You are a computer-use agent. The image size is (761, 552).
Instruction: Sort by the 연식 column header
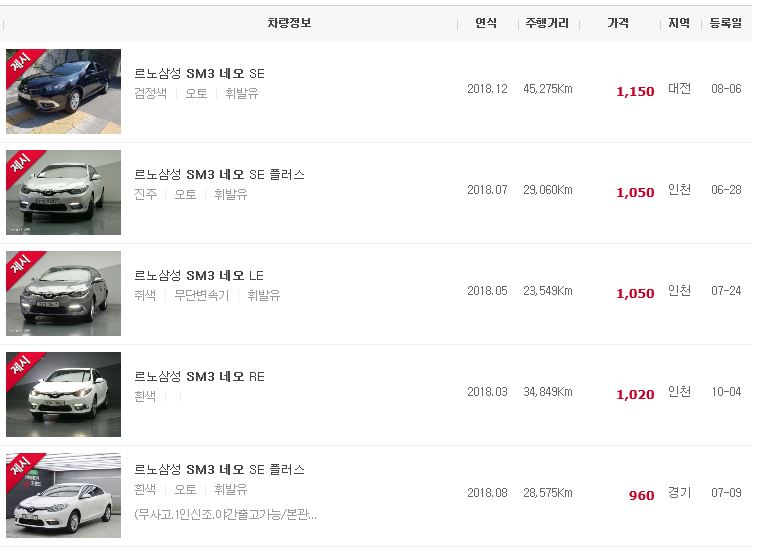486,23
